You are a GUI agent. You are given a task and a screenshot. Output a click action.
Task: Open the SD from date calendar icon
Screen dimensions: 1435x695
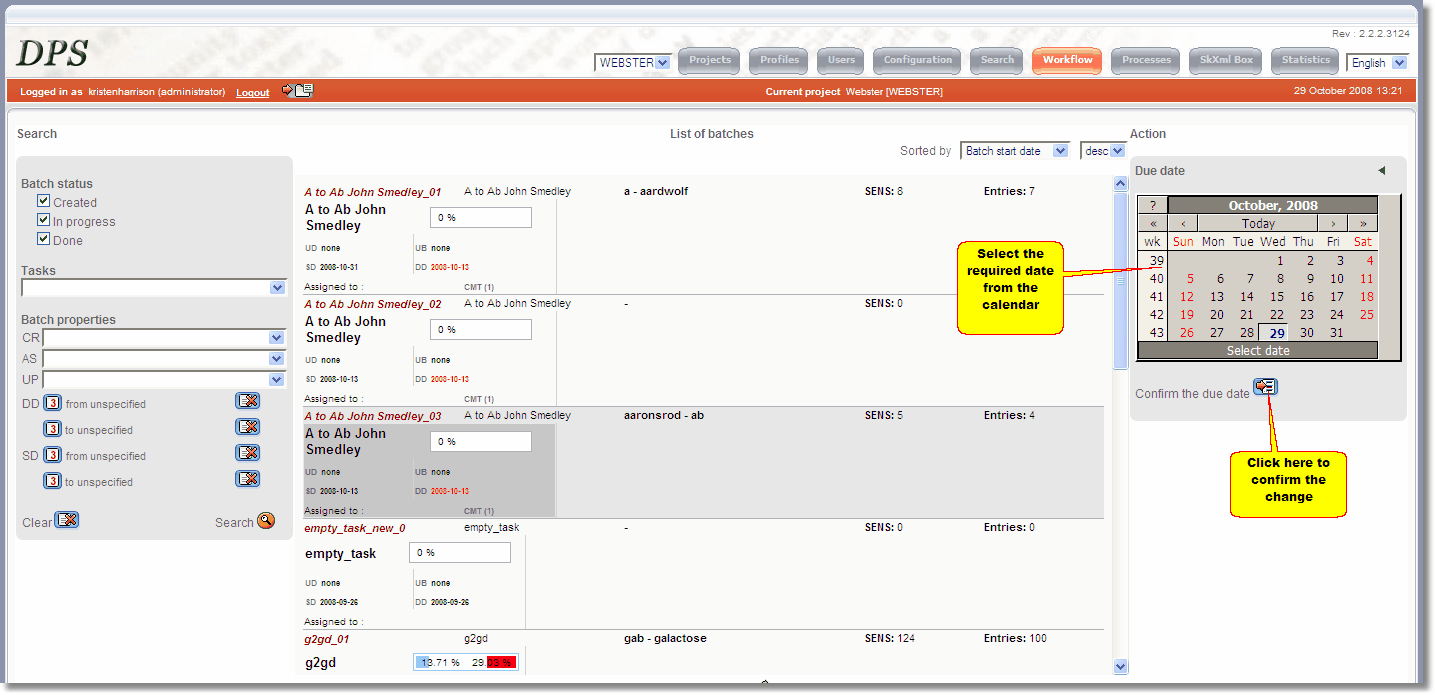(x=53, y=455)
